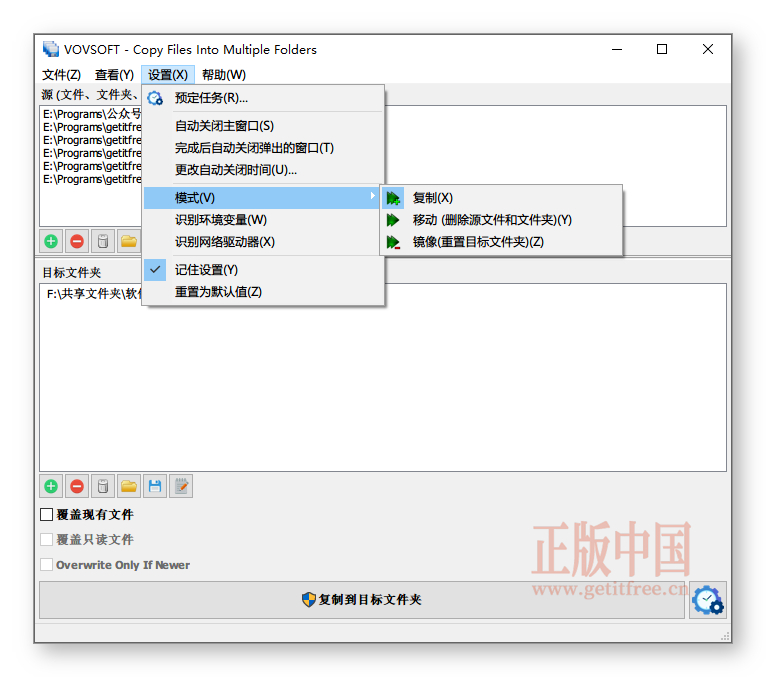Click the green arrow icon of 移动 mode
The image size is (766, 677).
(393, 220)
